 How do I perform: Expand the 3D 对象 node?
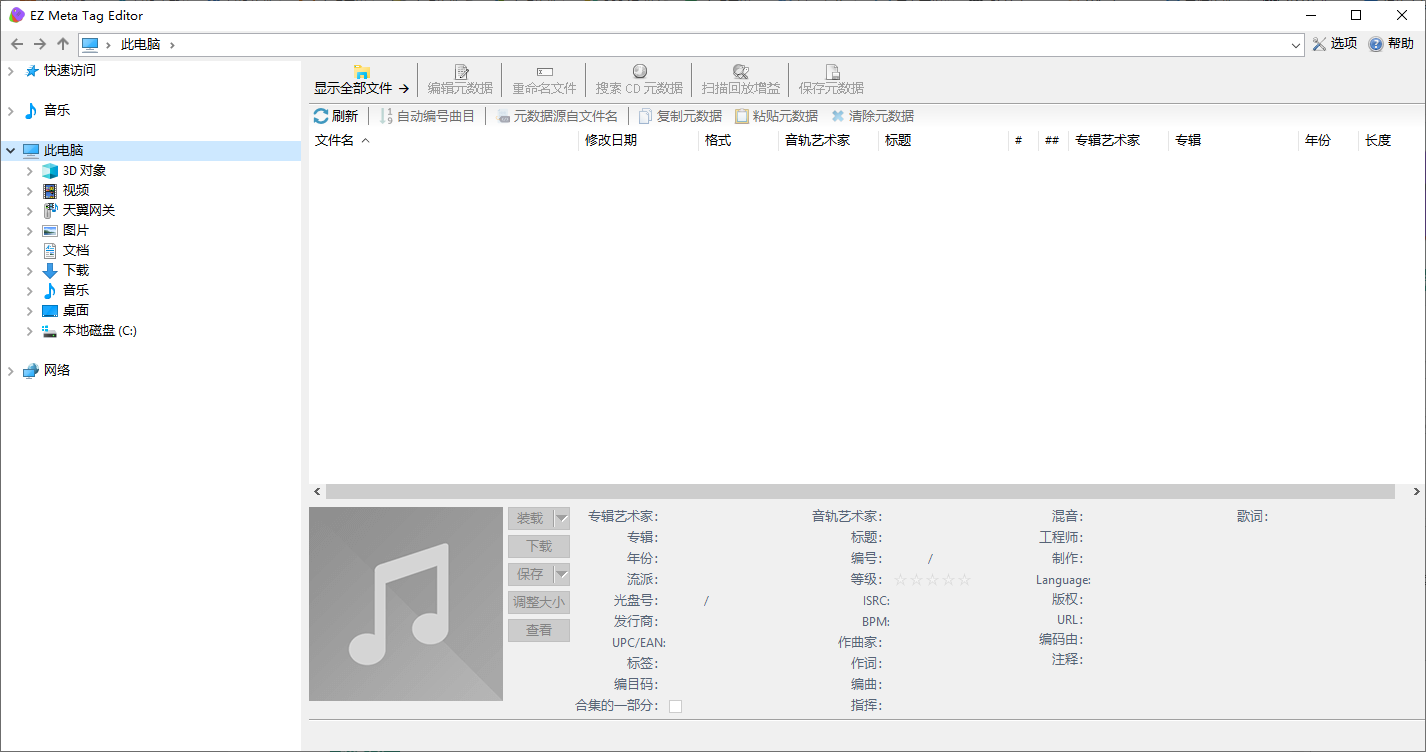[x=30, y=171]
